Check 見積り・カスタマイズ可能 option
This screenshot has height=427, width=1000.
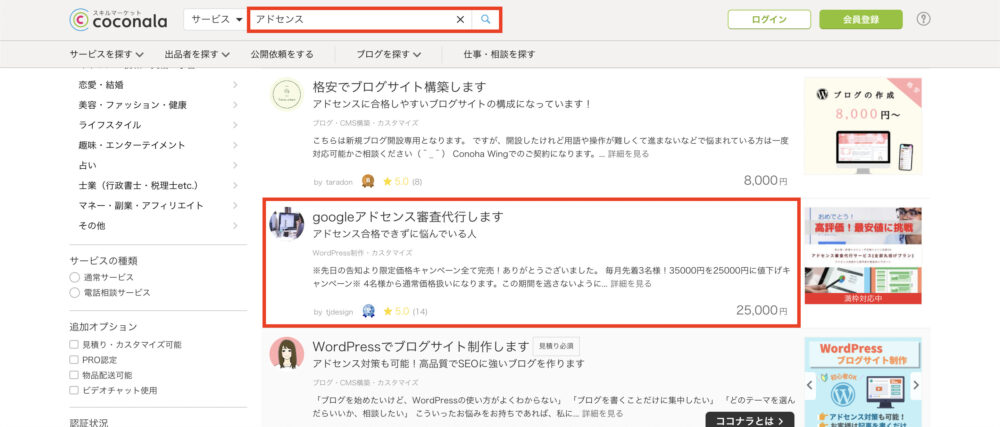pos(74,345)
